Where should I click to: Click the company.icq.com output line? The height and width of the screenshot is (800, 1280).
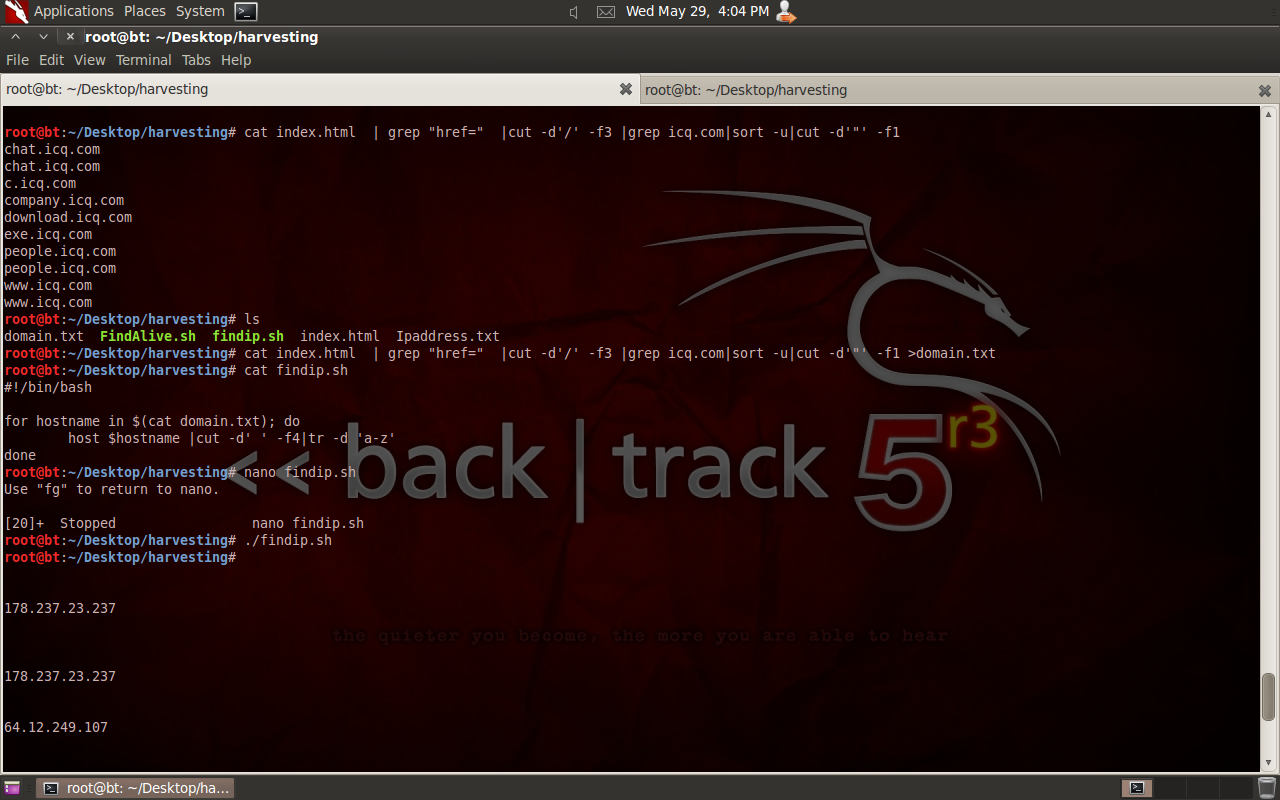coord(64,200)
